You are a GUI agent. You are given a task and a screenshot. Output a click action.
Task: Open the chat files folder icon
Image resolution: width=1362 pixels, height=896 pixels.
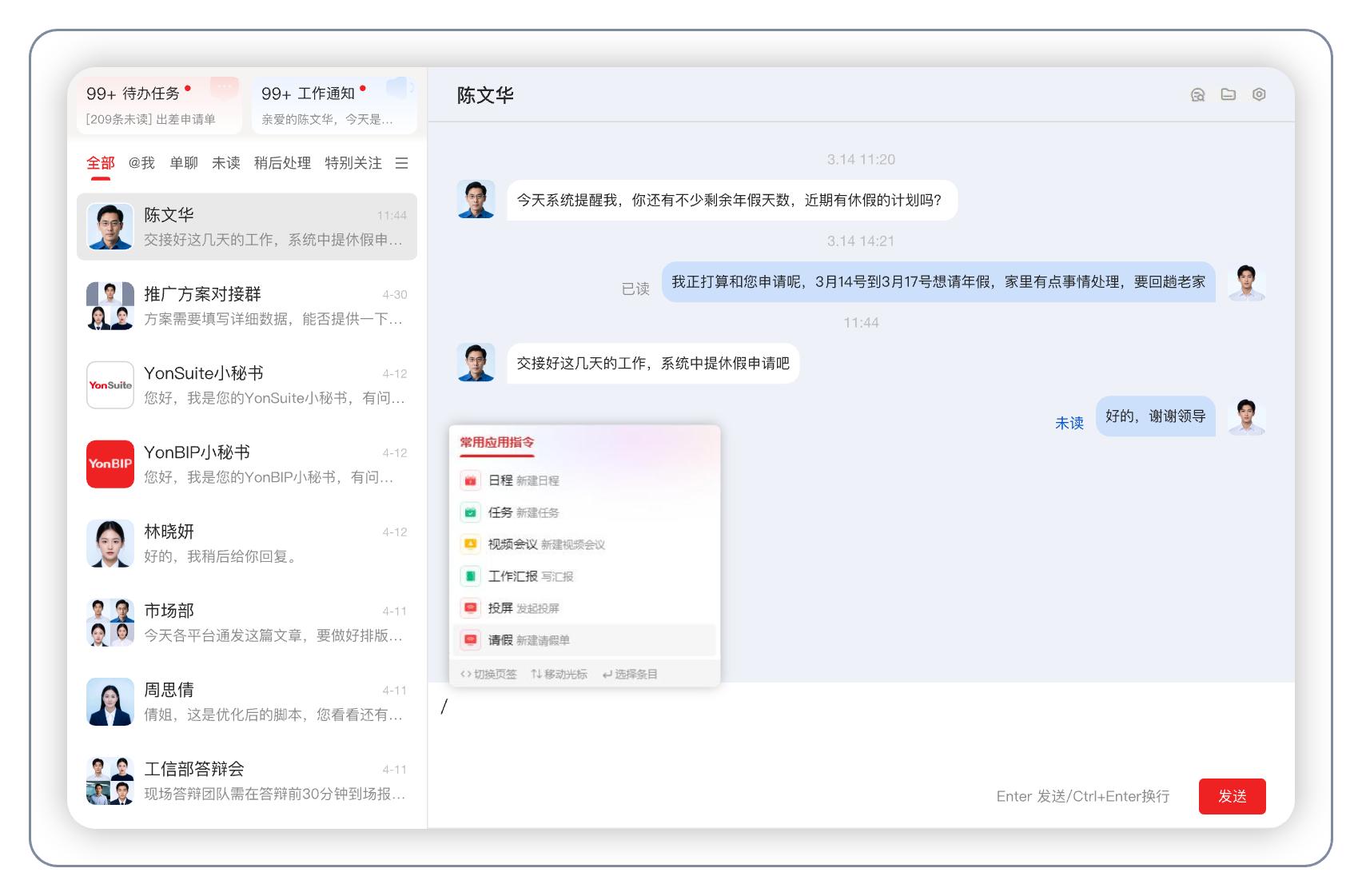(x=1229, y=94)
